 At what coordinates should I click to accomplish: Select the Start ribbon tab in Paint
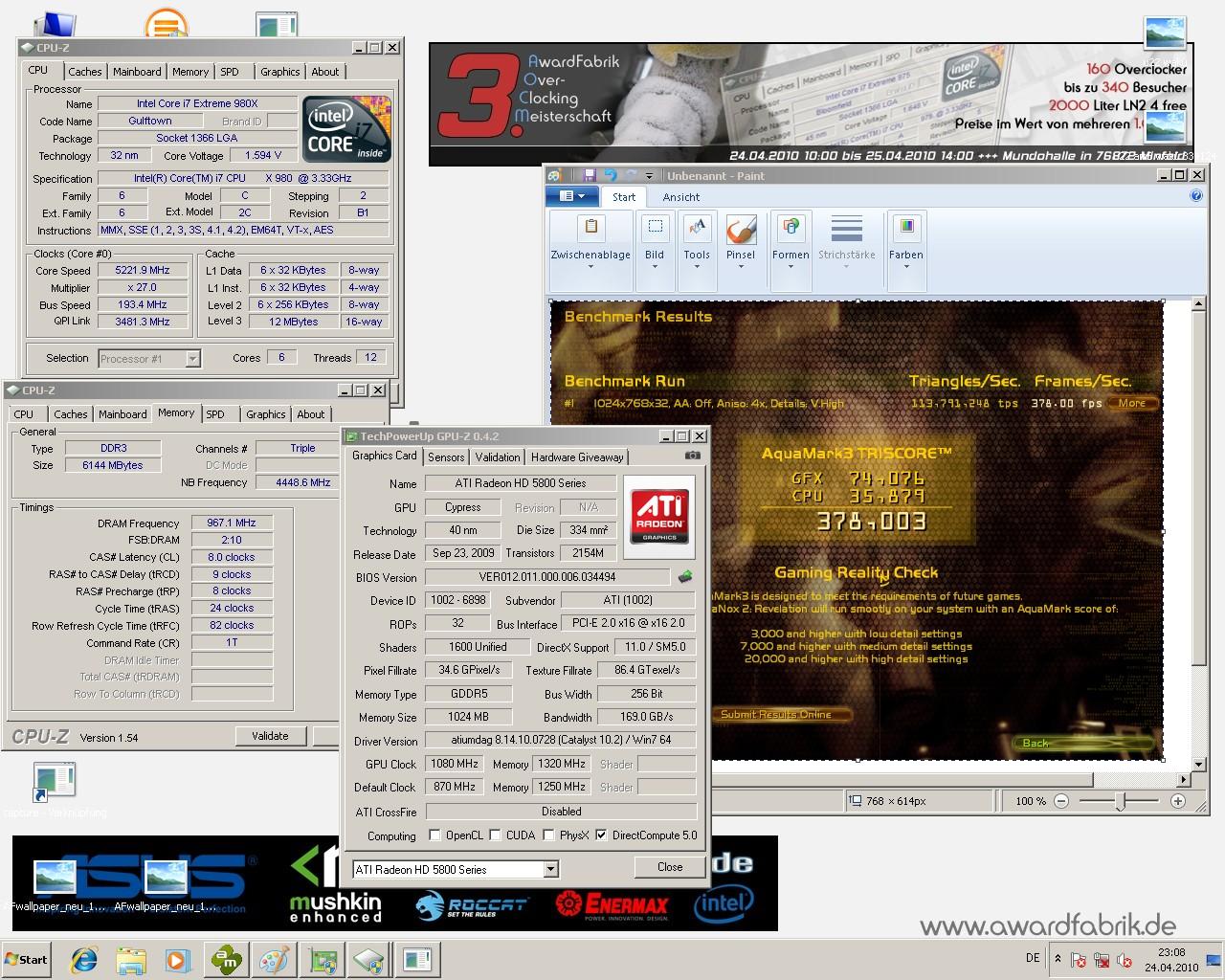(x=624, y=197)
